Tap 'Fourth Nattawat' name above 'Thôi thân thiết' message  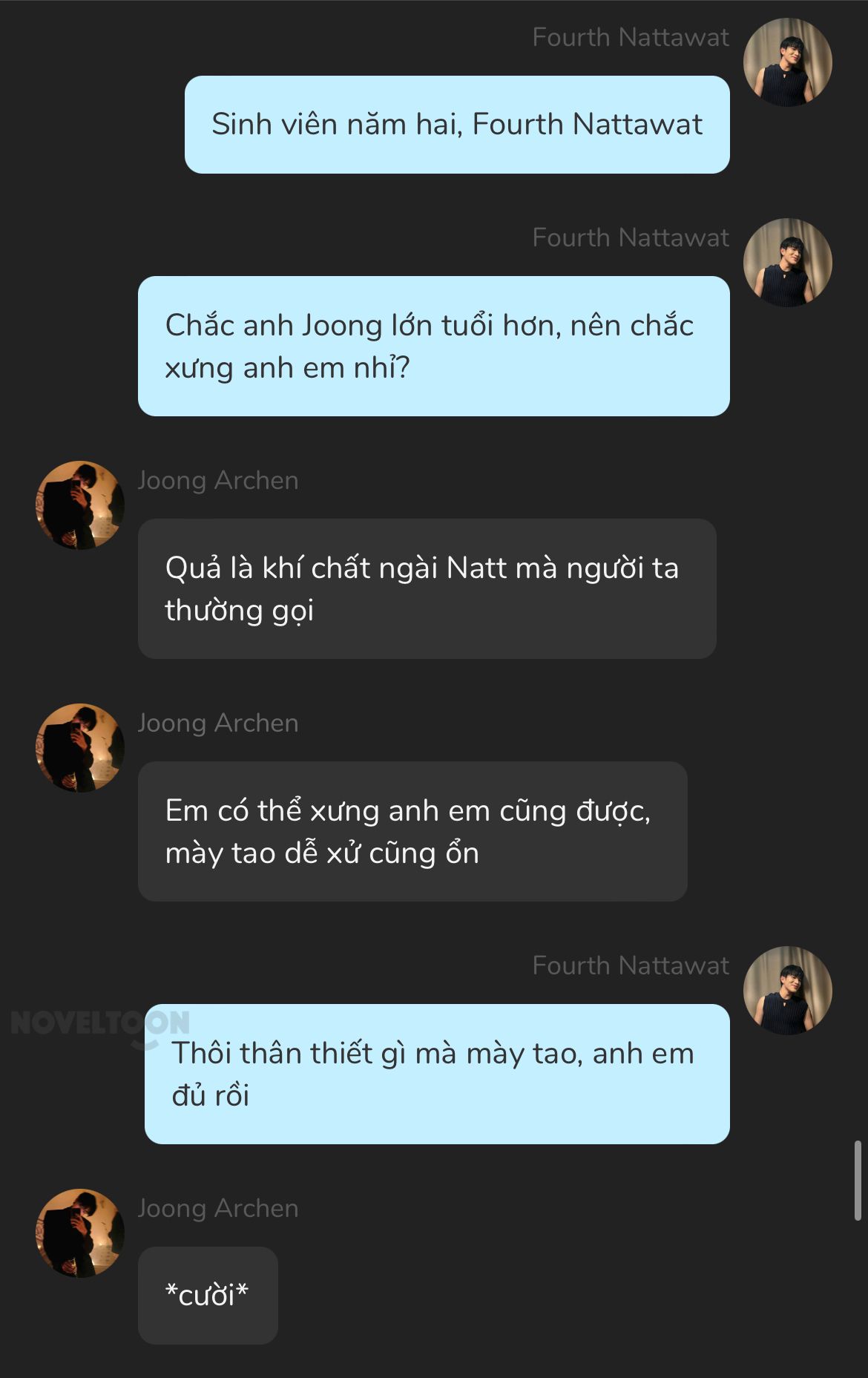point(631,965)
